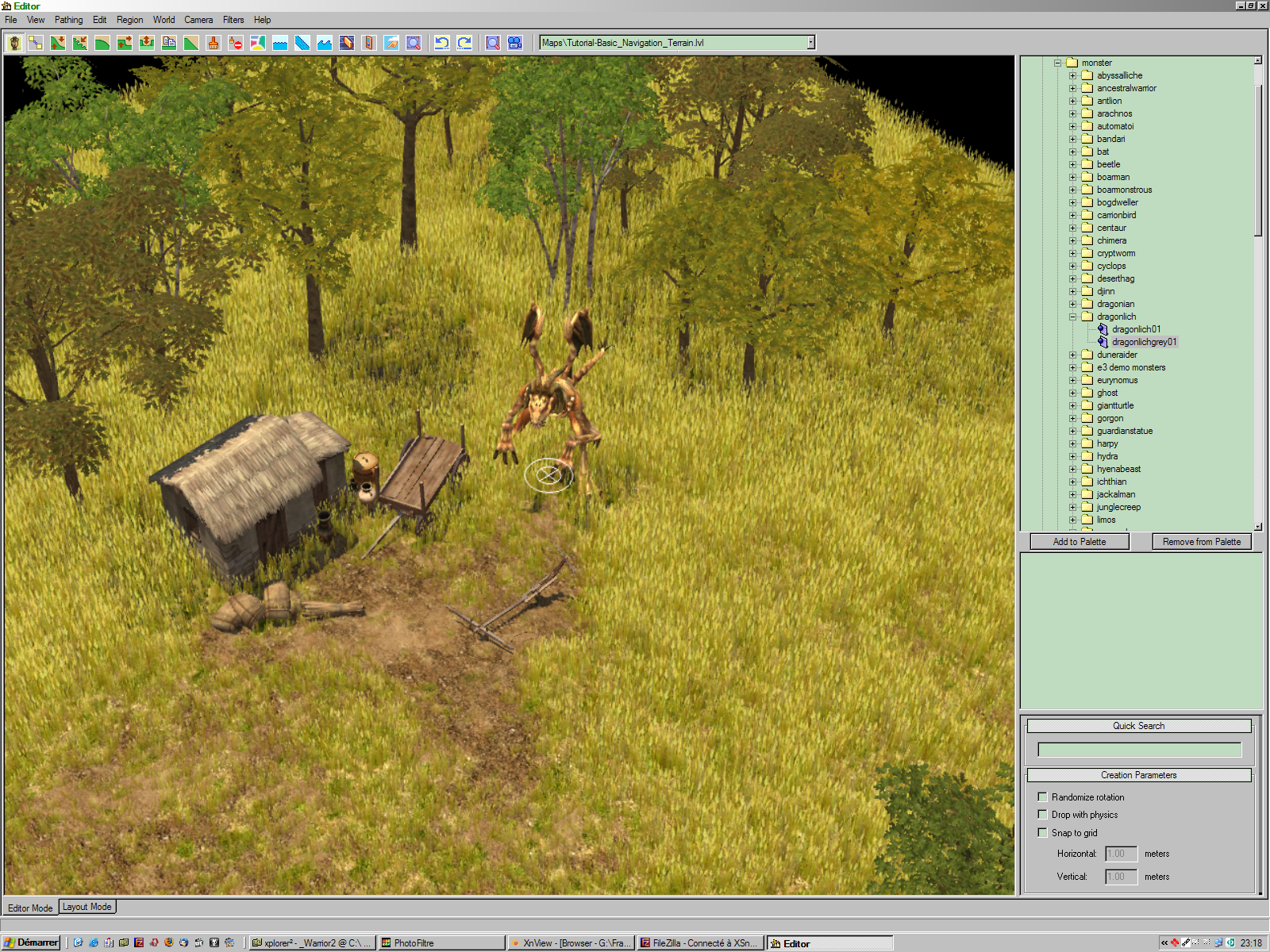Click the undo arrow icon

coord(442,43)
